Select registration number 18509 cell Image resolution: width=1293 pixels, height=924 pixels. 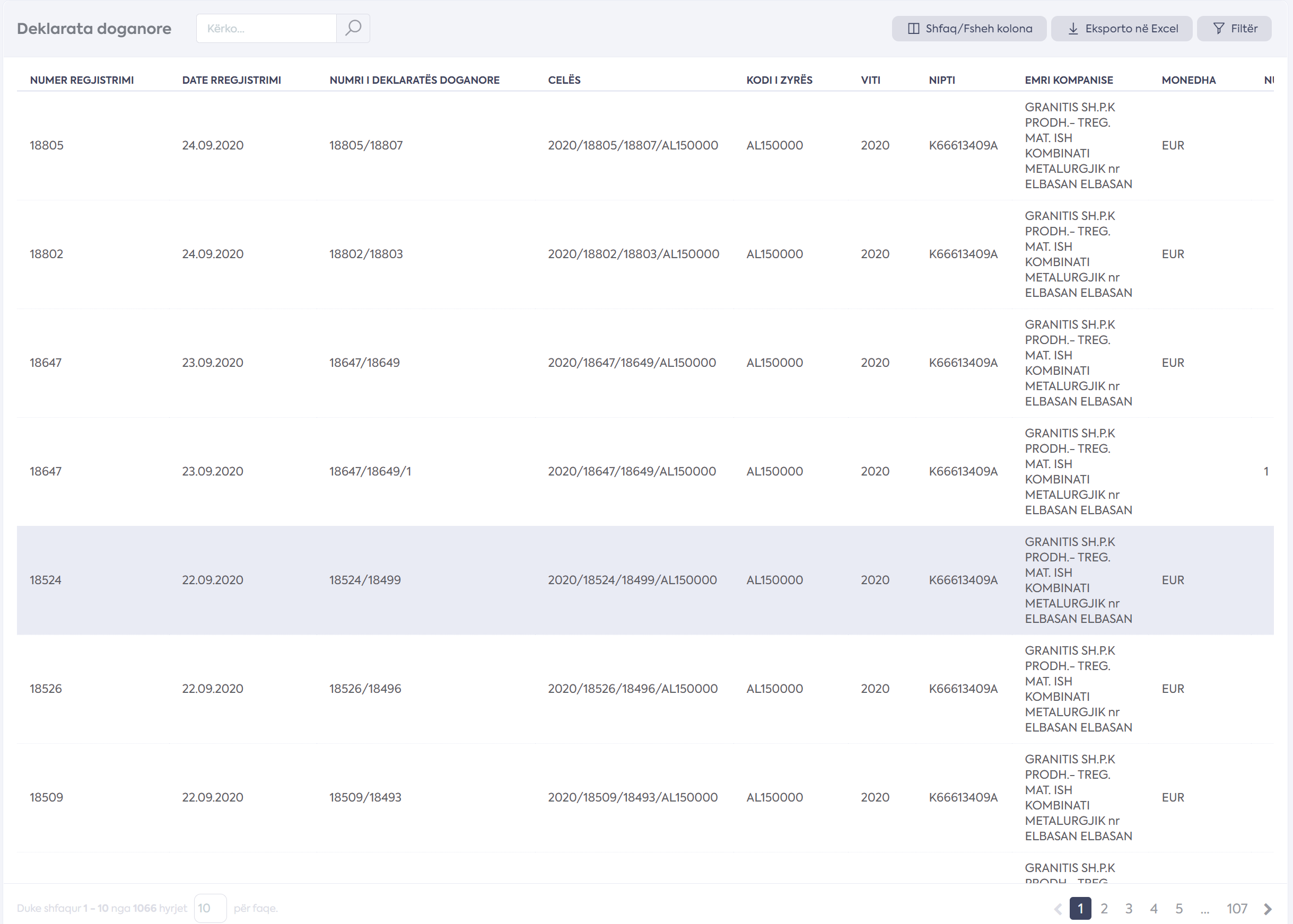click(x=47, y=798)
